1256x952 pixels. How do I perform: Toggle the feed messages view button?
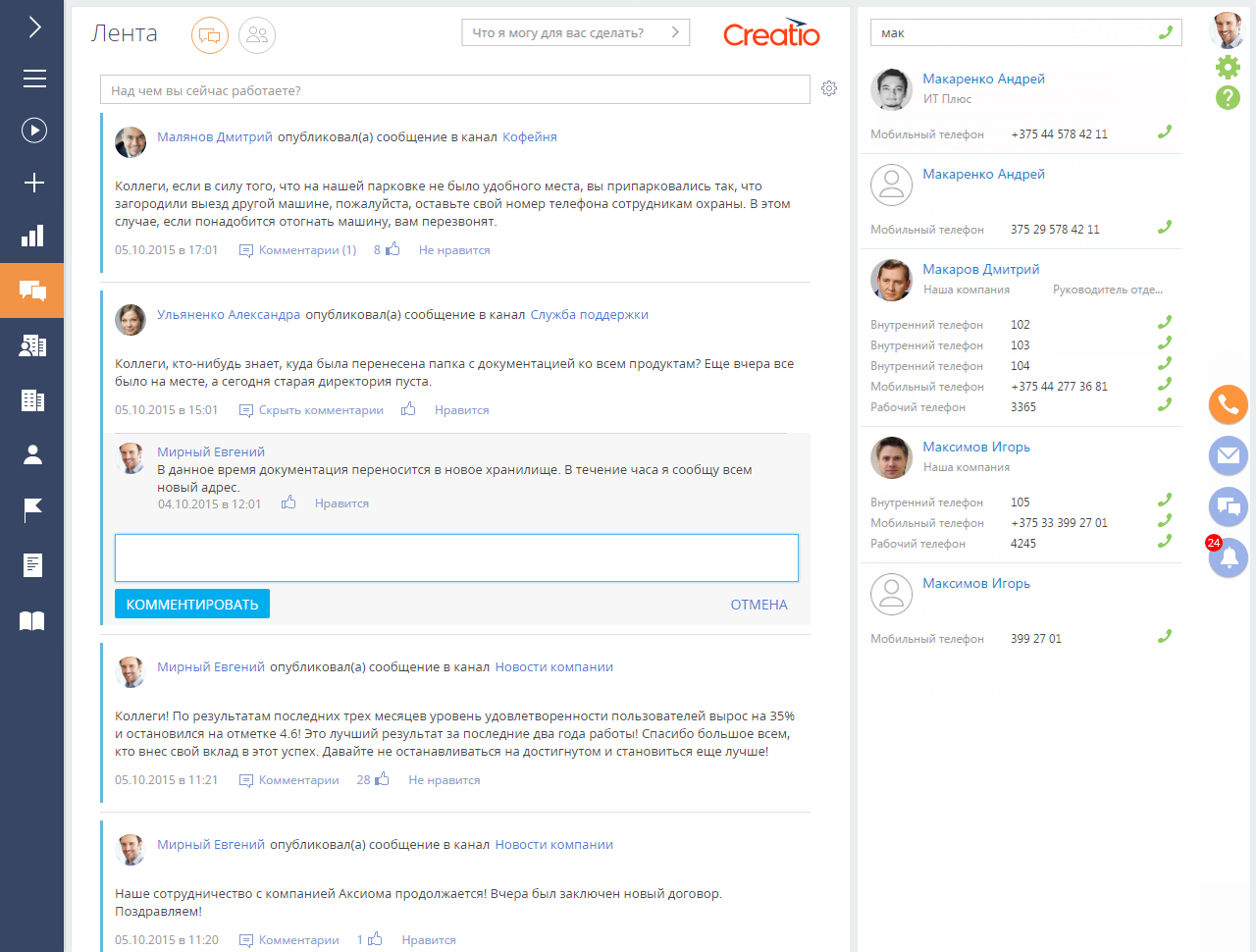tap(210, 35)
